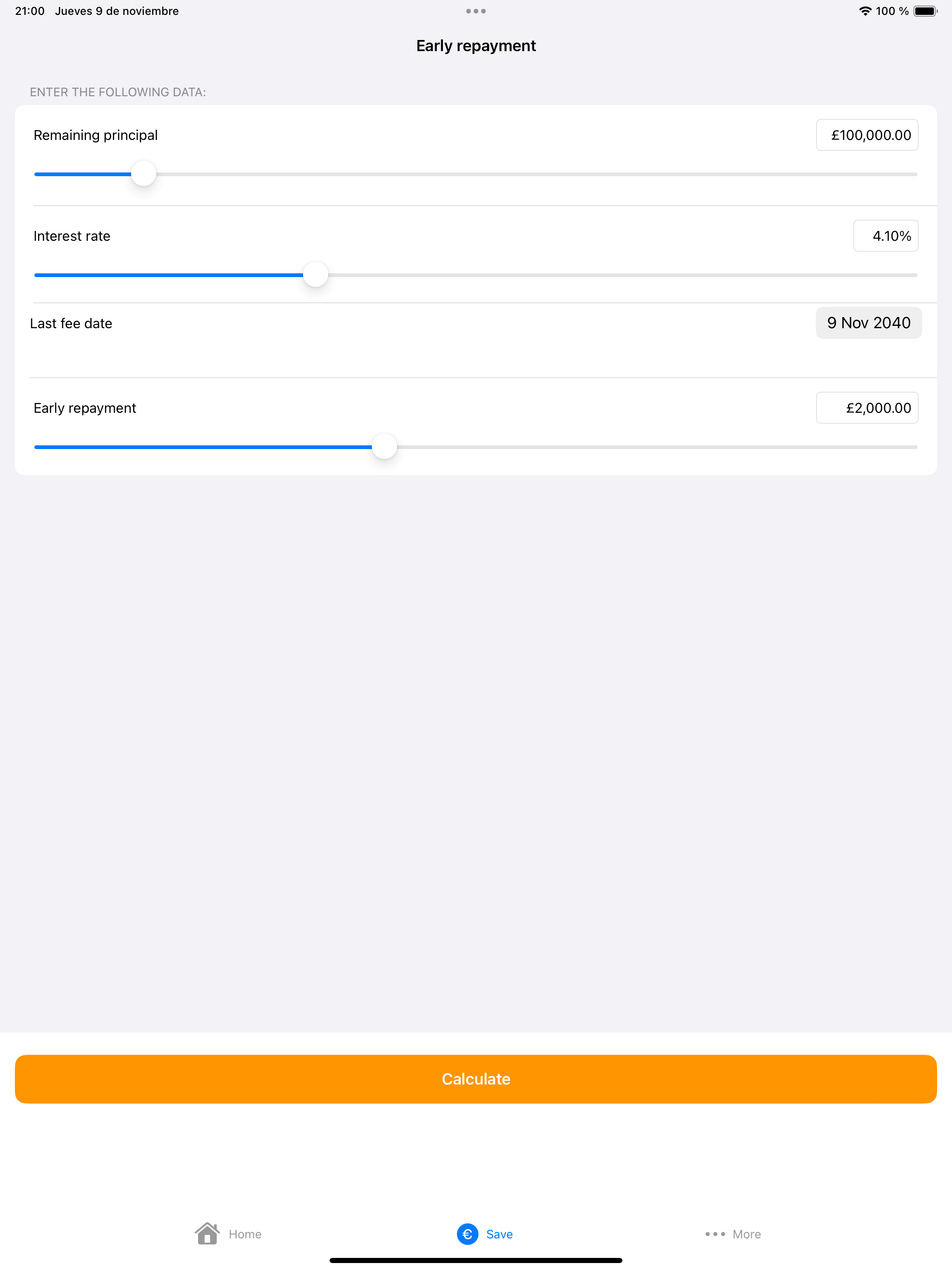Tap the battery status icon
The width and height of the screenshot is (952, 1270).
point(925,11)
